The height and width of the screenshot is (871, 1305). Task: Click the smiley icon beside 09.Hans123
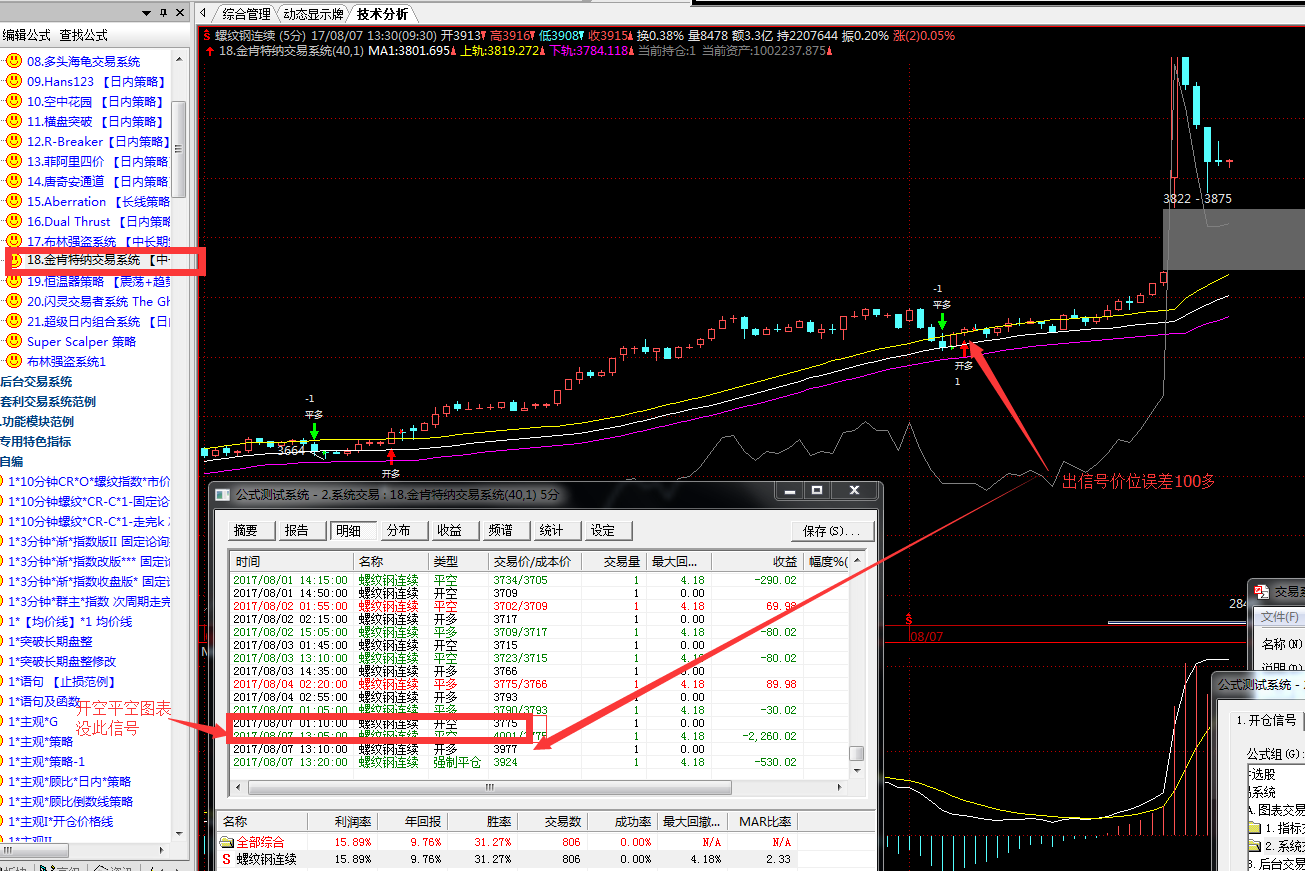(13, 81)
